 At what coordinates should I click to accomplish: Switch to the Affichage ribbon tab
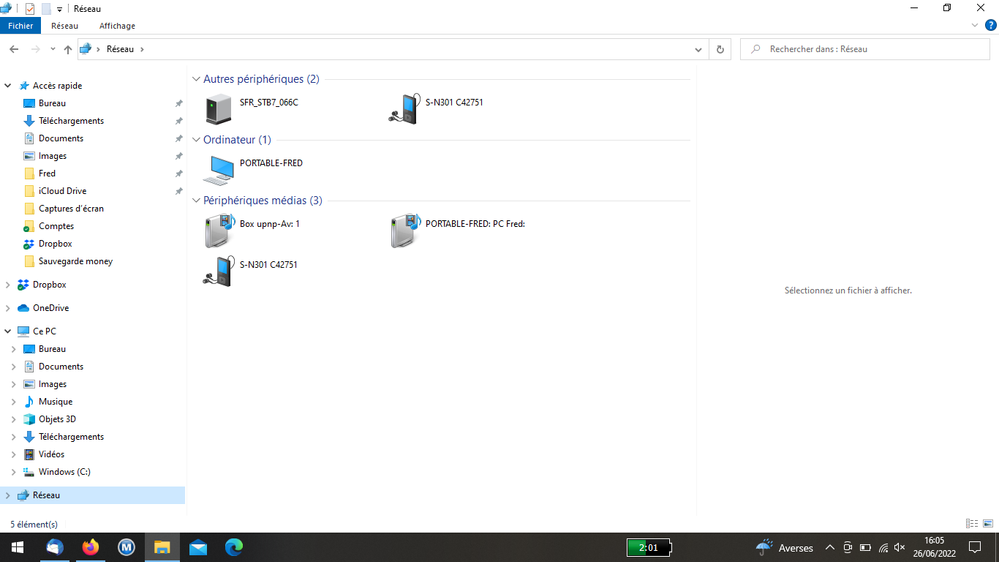click(x=117, y=25)
